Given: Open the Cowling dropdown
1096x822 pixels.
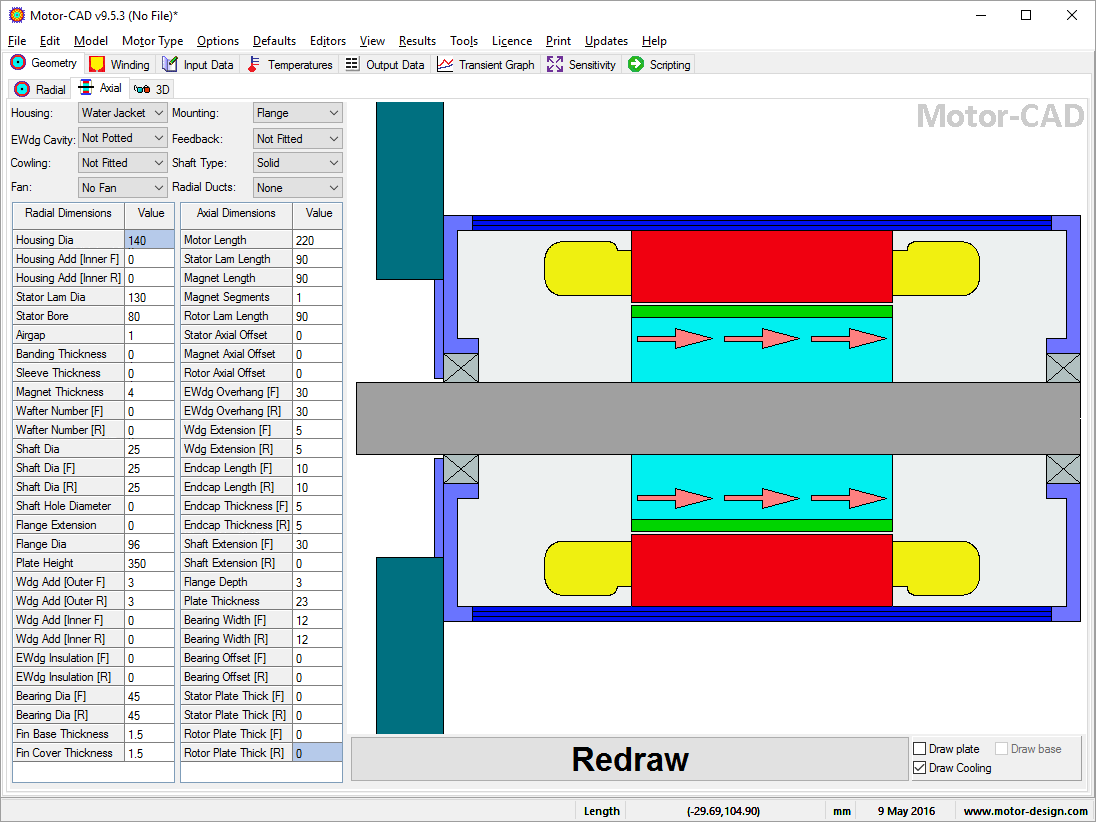Looking at the screenshot, I should pos(122,163).
